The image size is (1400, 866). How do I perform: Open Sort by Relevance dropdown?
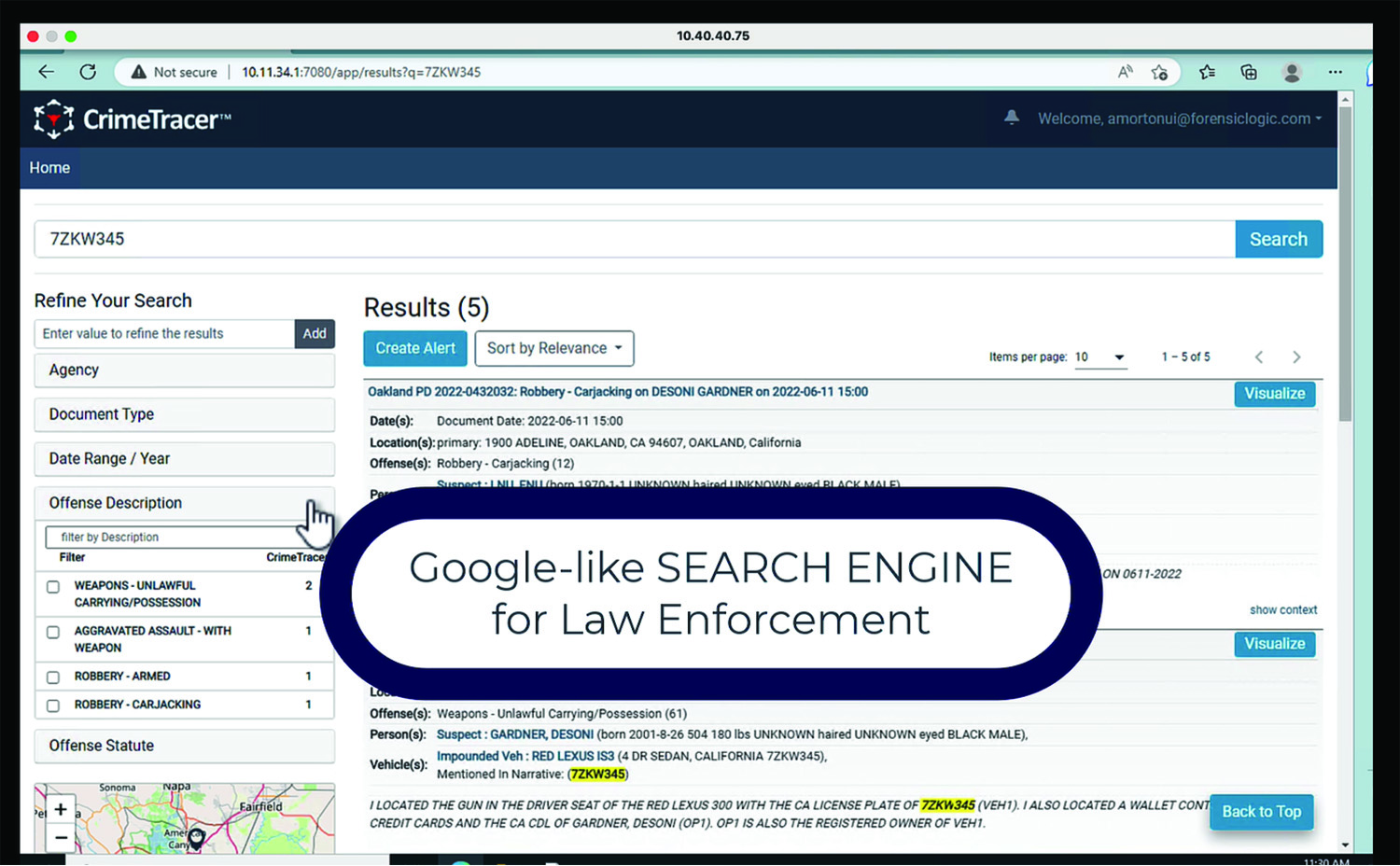tap(554, 348)
